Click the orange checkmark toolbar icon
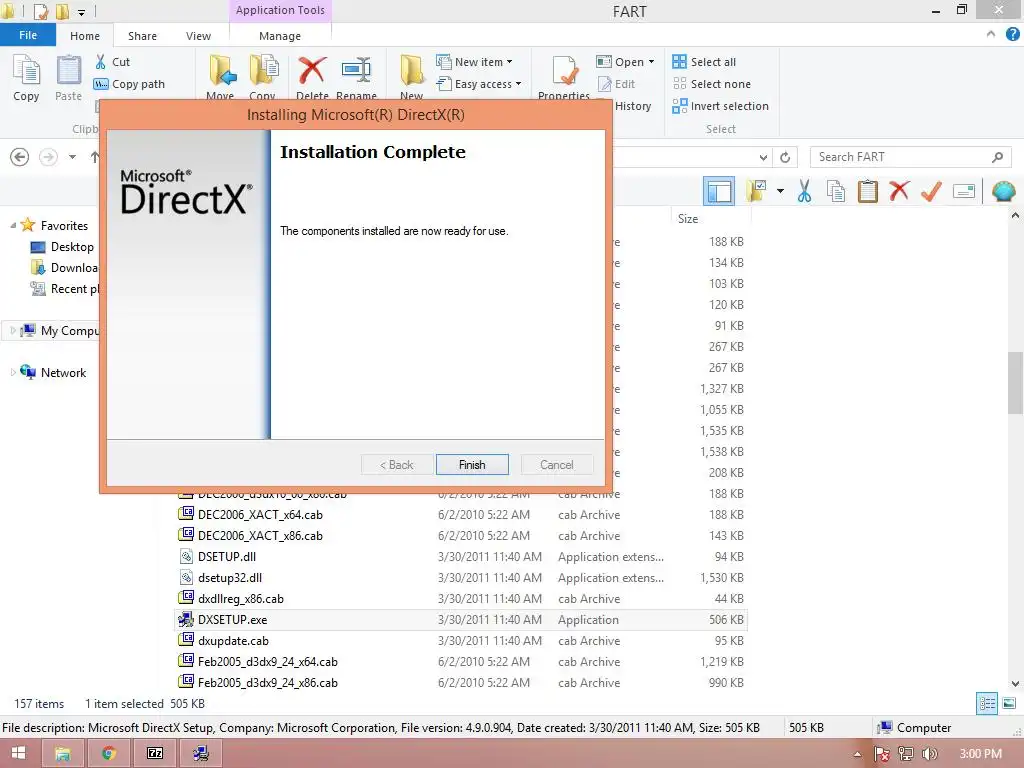 [931, 191]
